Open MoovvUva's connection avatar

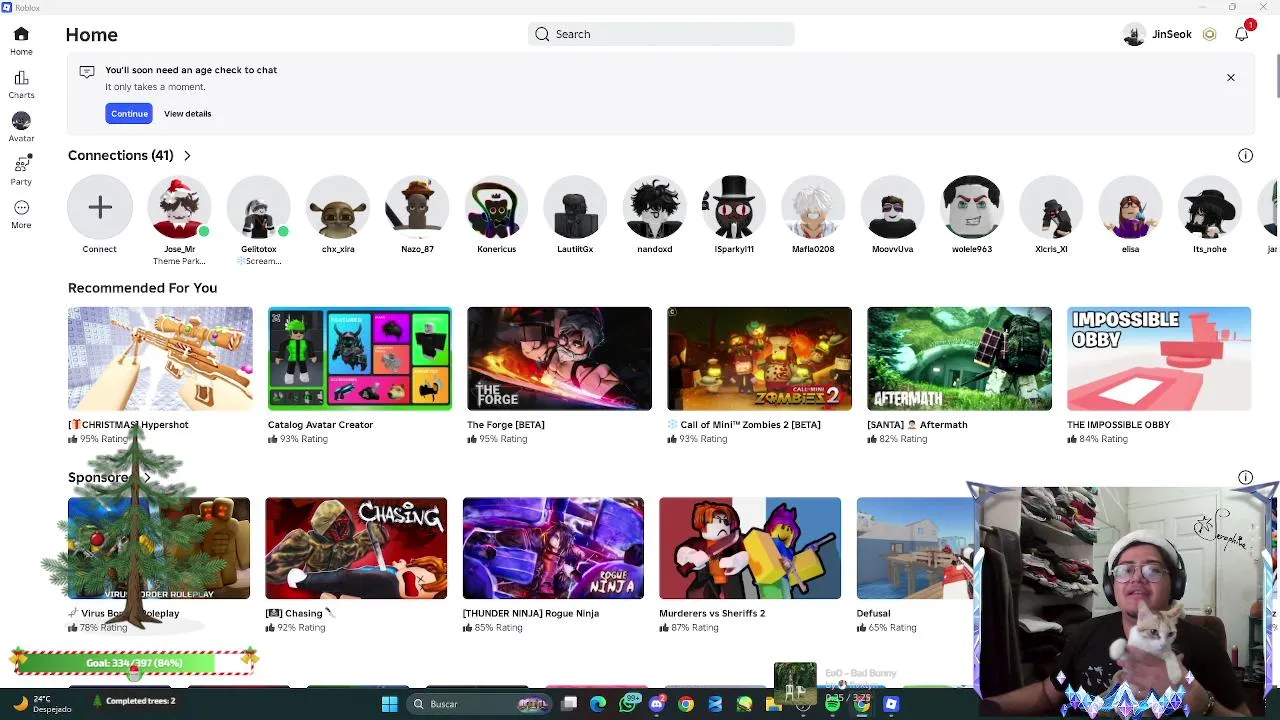pyautogui.click(x=892, y=207)
